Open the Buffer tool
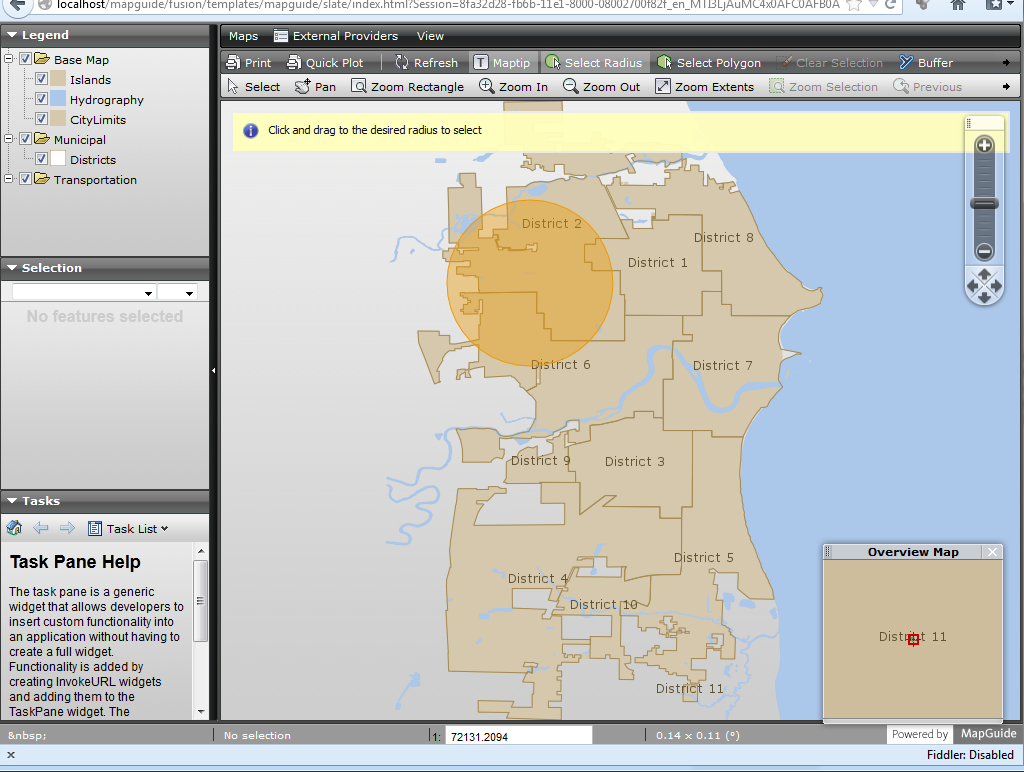The width and height of the screenshot is (1024, 772). coord(925,61)
